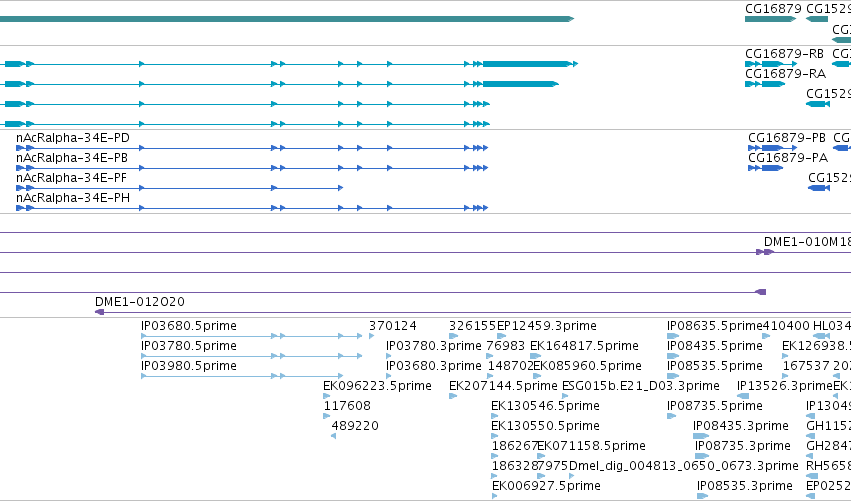Click the CG16879-RA transcript label
Viewport: 851px width, 501px height.
pos(785,74)
